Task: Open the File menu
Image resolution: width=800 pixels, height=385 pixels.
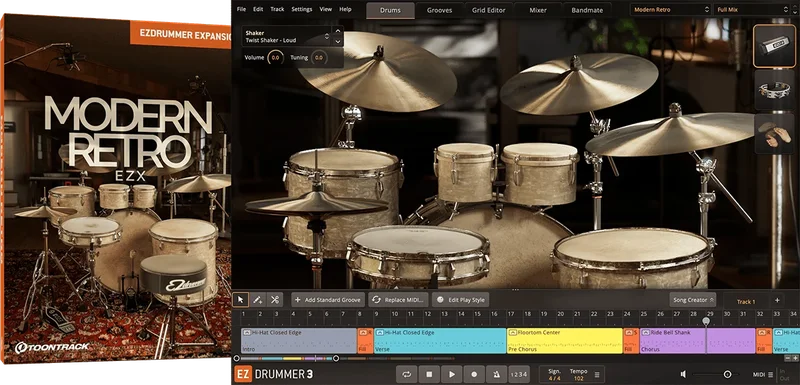Action: point(241,9)
